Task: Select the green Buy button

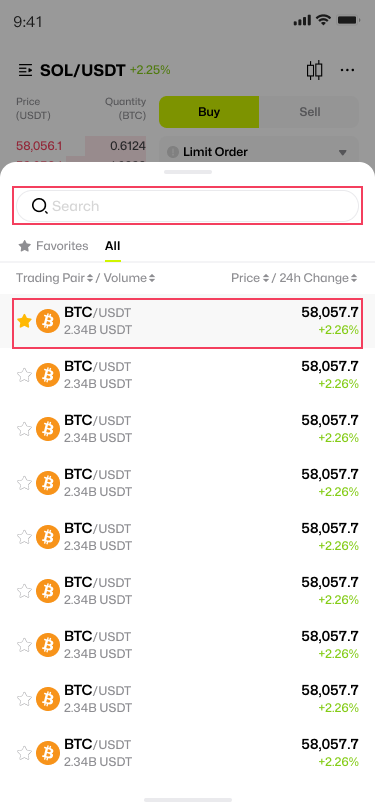Action: pos(209,112)
